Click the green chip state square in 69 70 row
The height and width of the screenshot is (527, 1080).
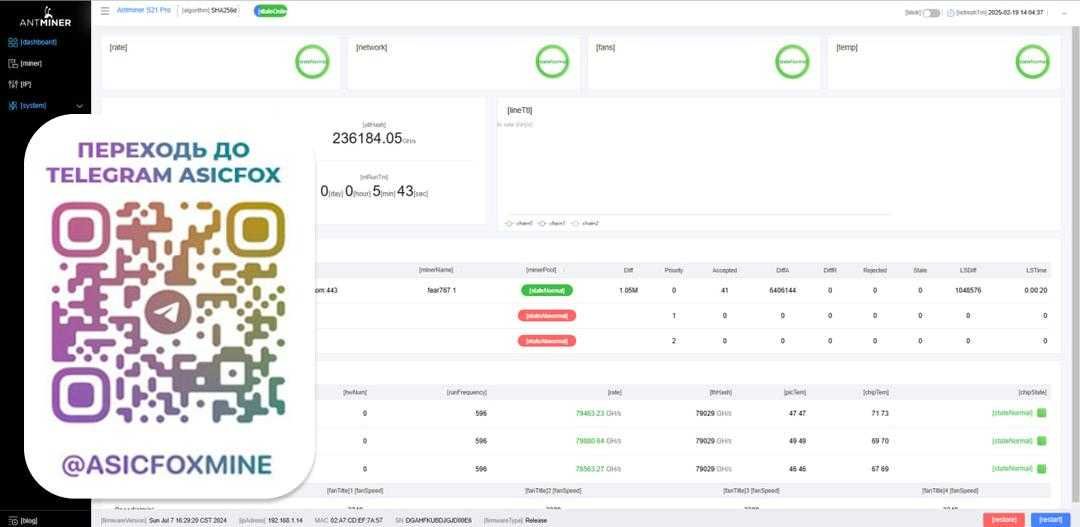click(1041, 441)
